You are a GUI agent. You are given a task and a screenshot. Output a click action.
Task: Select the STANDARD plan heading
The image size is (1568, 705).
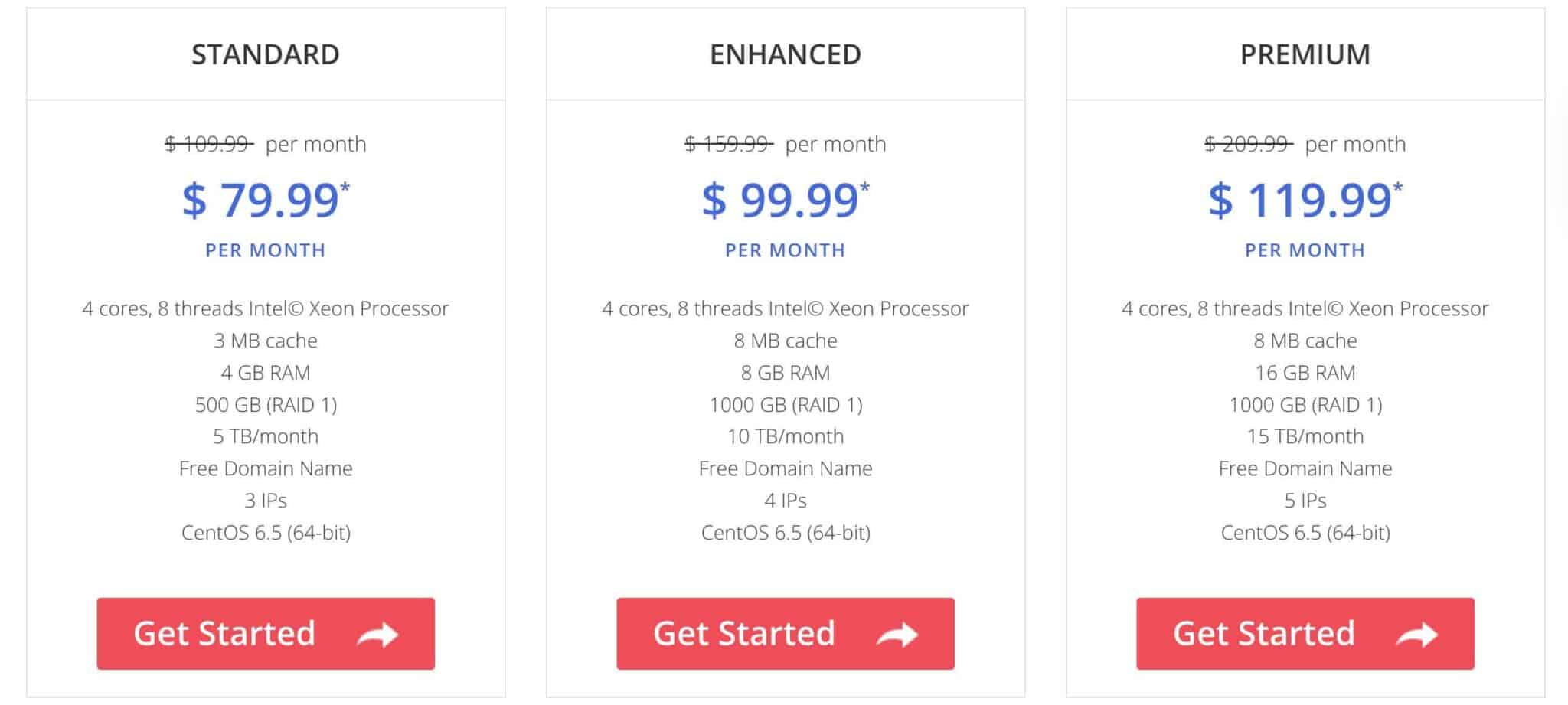click(266, 54)
